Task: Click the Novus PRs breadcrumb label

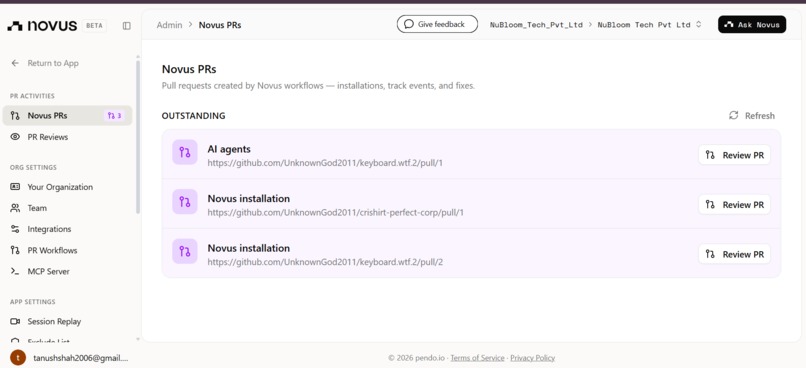Action: 220,25
